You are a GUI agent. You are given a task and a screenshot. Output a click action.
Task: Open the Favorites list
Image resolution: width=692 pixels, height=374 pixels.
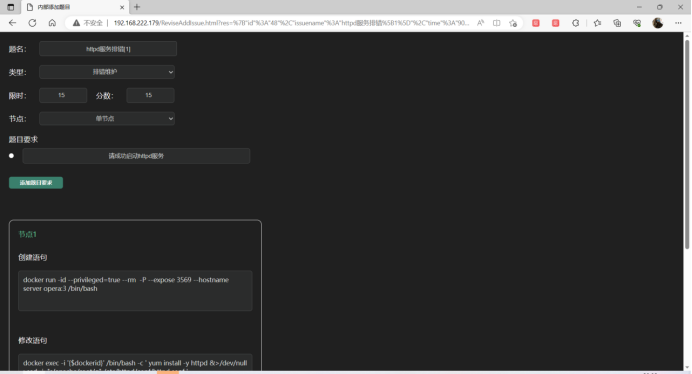(x=598, y=23)
